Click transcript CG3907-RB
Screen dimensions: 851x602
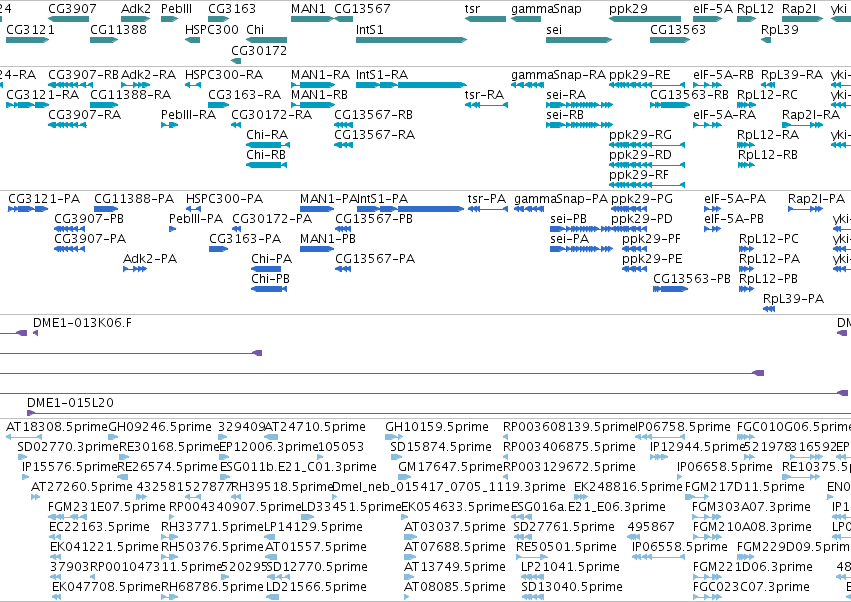[83, 74]
